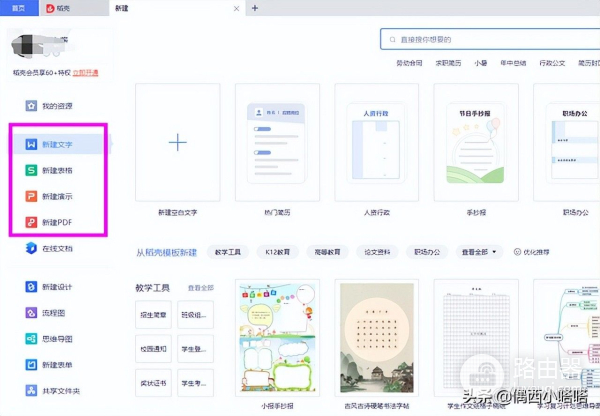Select the K12教育 category pill
The image size is (600, 416).
pos(277,252)
